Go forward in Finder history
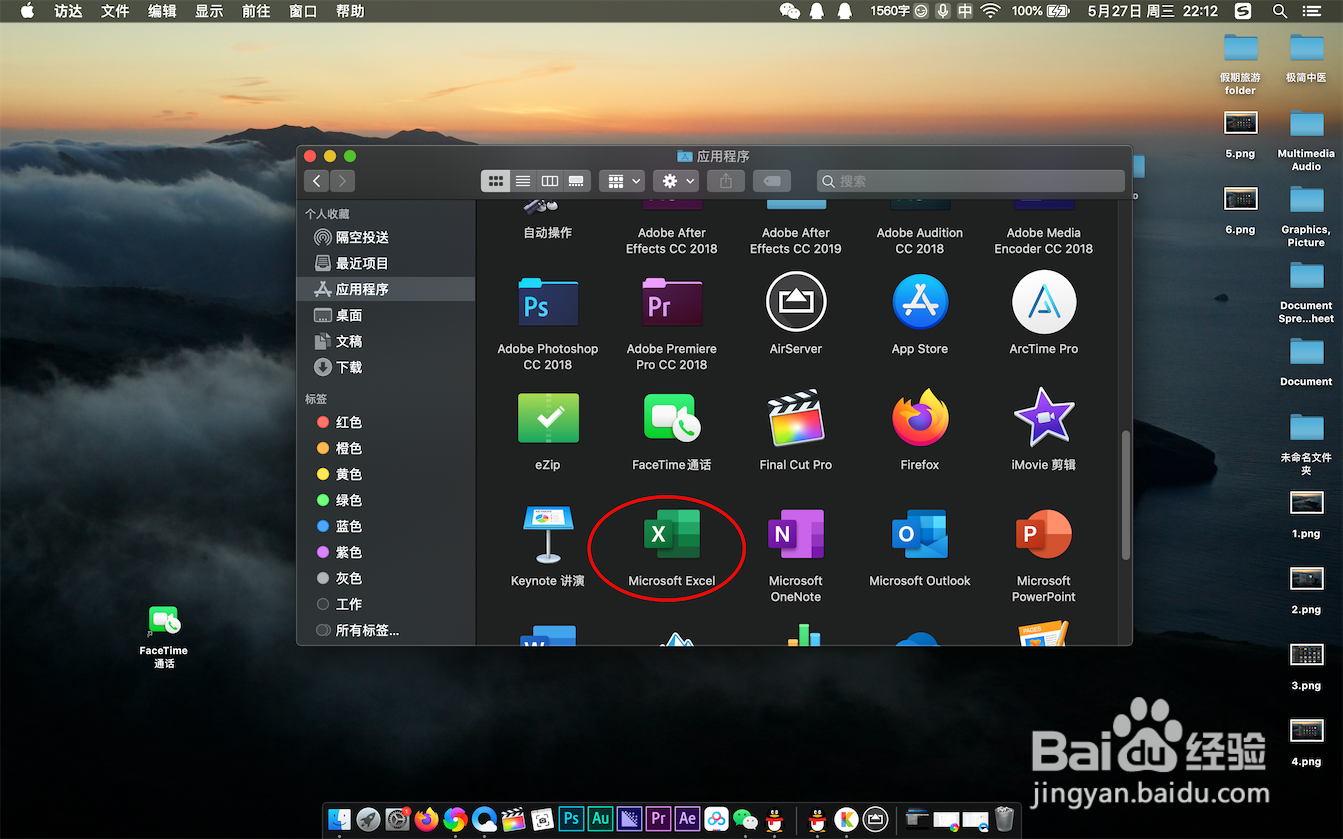This screenshot has width=1343, height=839. click(x=342, y=181)
